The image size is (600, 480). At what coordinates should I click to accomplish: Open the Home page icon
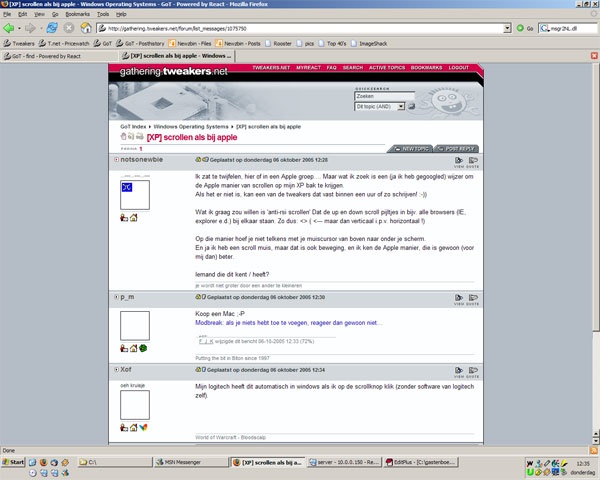click(86, 28)
